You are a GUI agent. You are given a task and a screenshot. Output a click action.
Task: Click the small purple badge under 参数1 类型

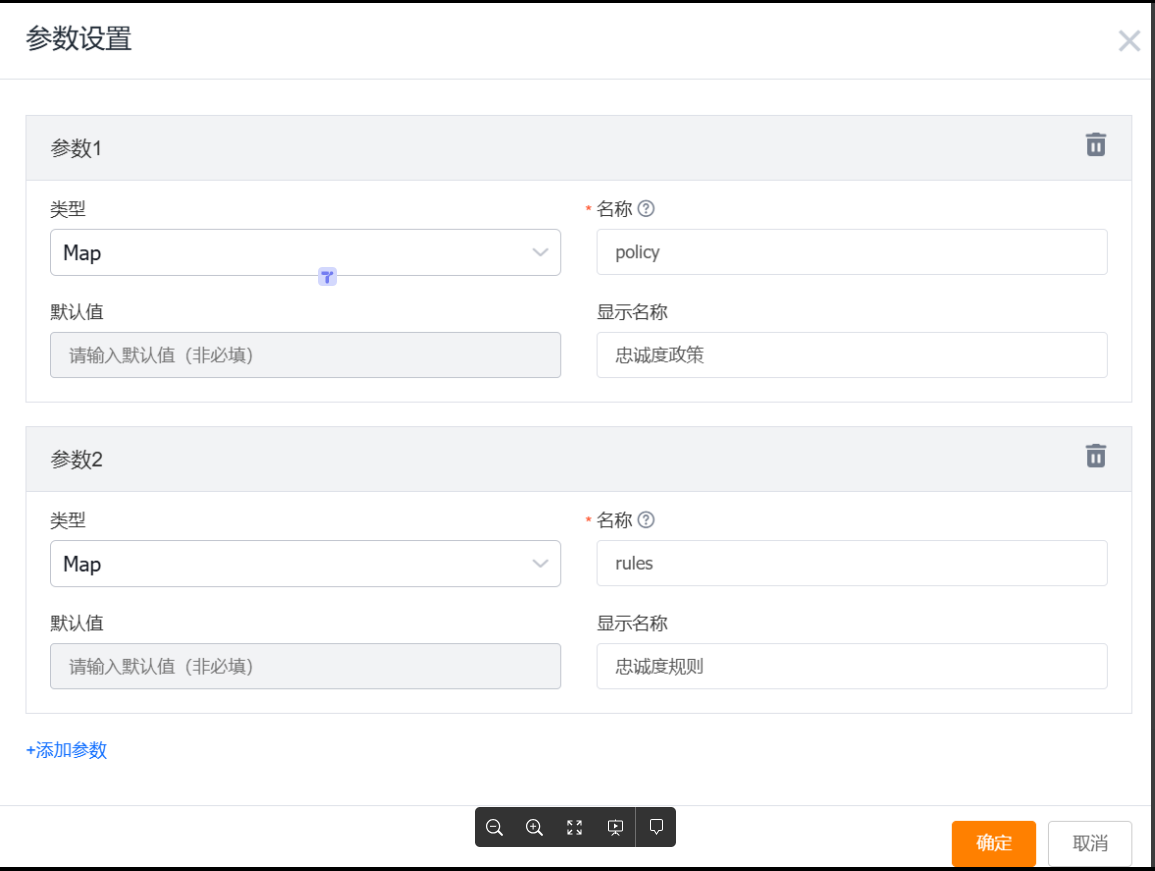click(327, 277)
